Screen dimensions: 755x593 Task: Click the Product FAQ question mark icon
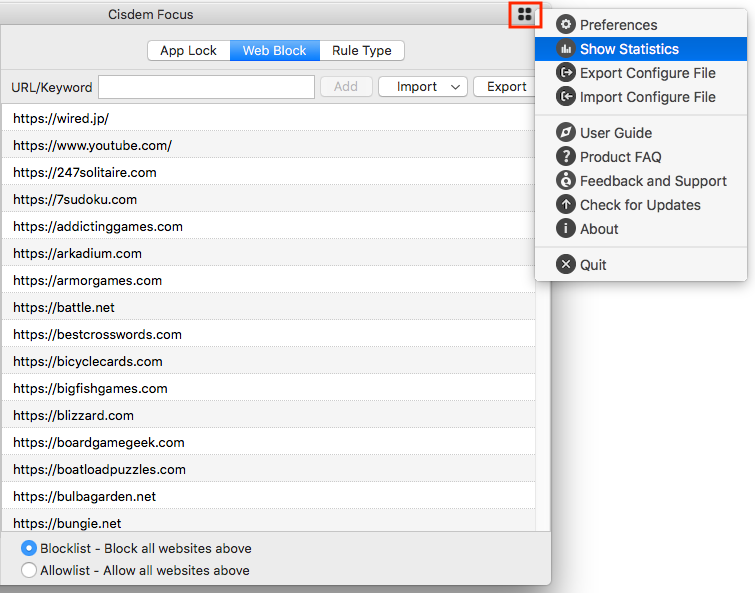566,157
